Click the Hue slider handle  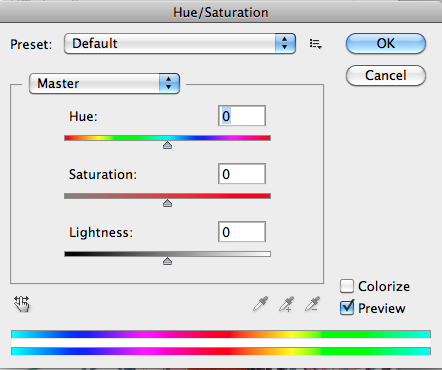coord(167,145)
